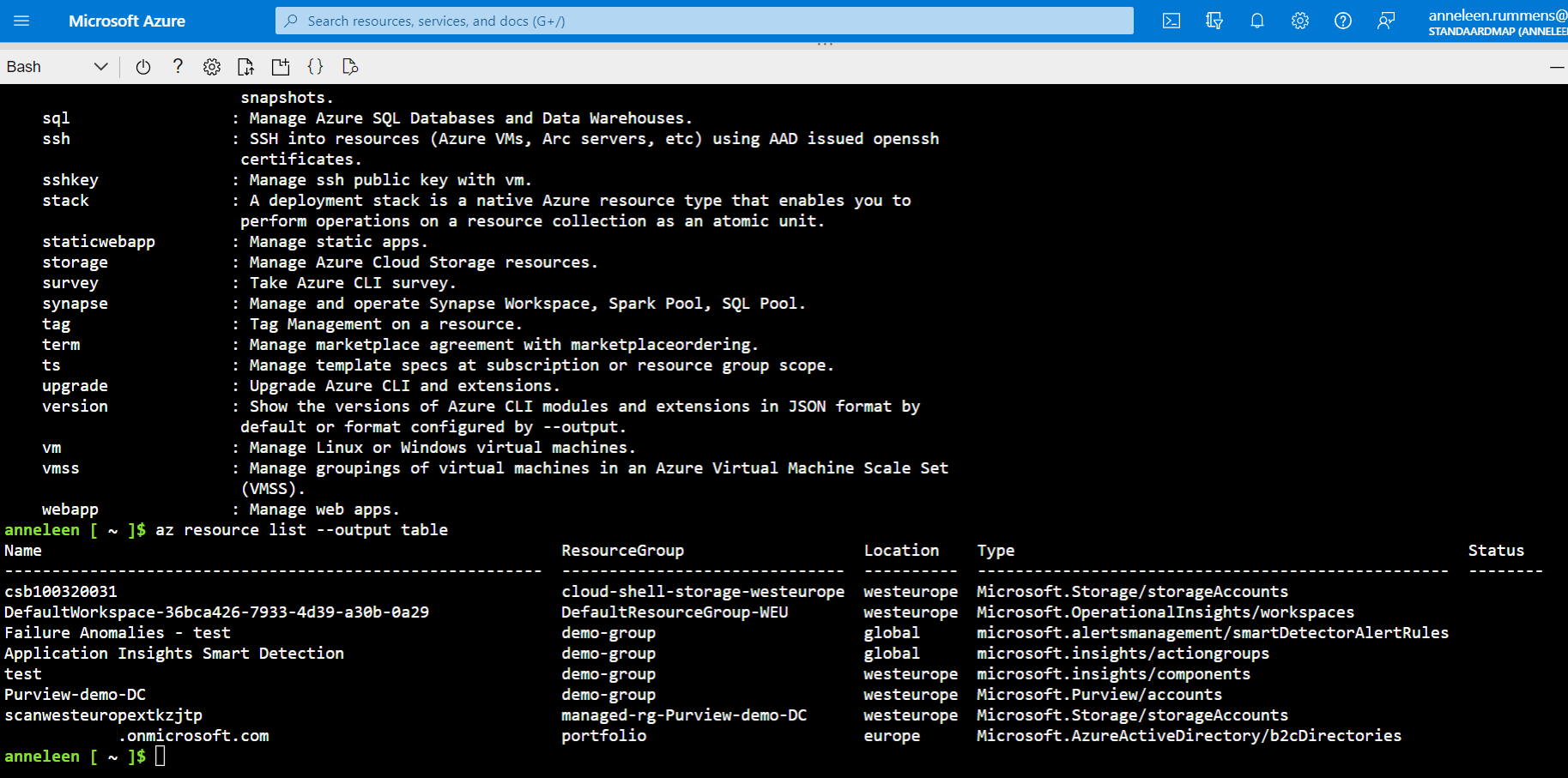The image size is (1568, 778).
Task: Open a new session icon
Action: tap(281, 67)
